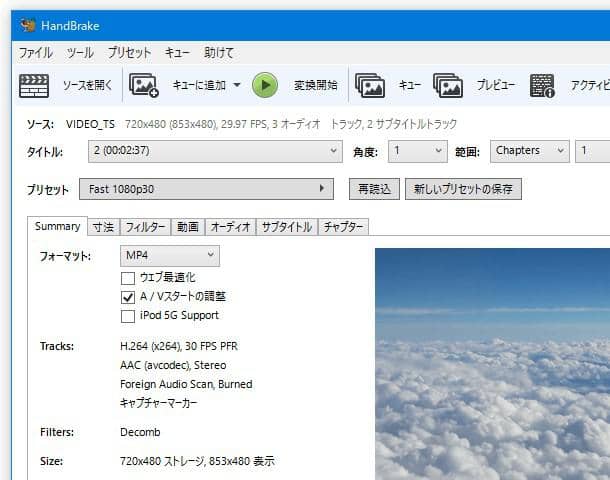Screen dimensions: 610x480
Task: Open the 範囲 Chapters dropdown
Action: [529, 151]
